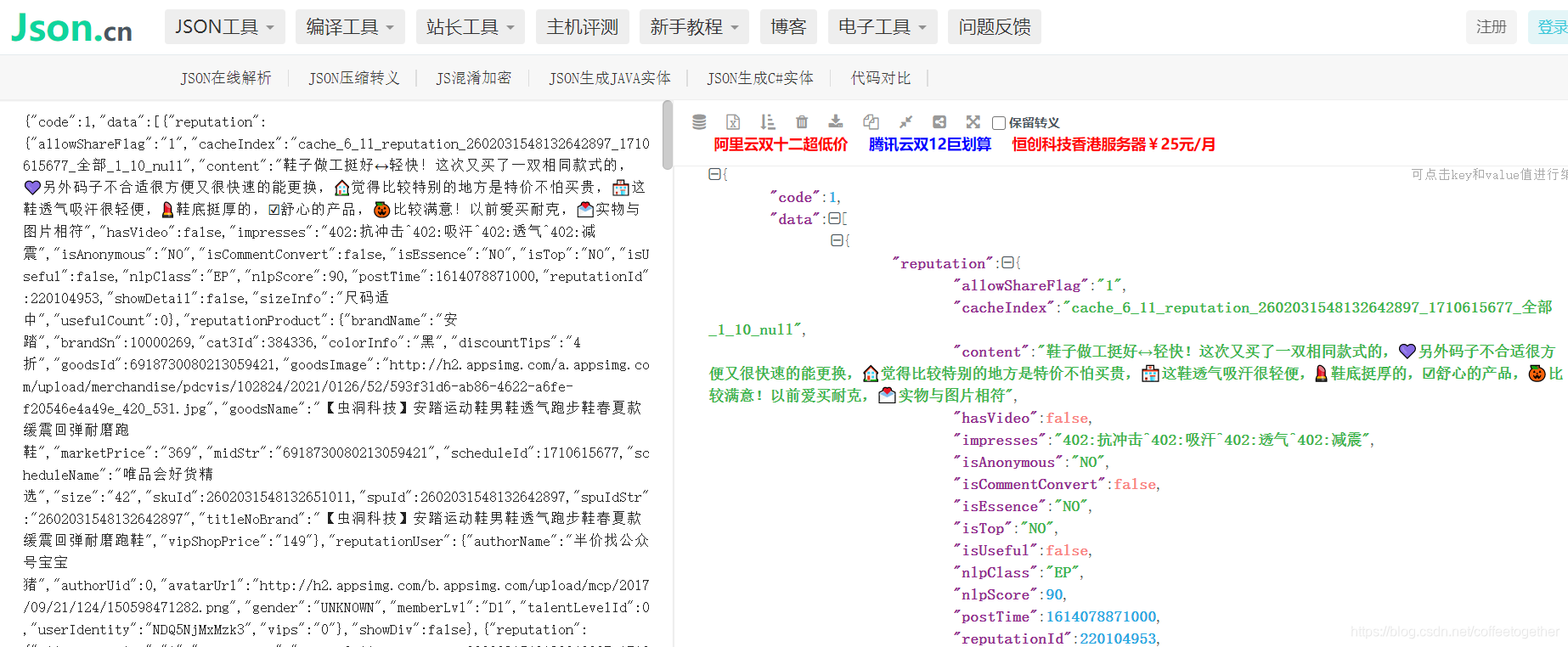Click the "allowShareFlag" key
Viewport: 1568px width, 647px height.
1021,285
